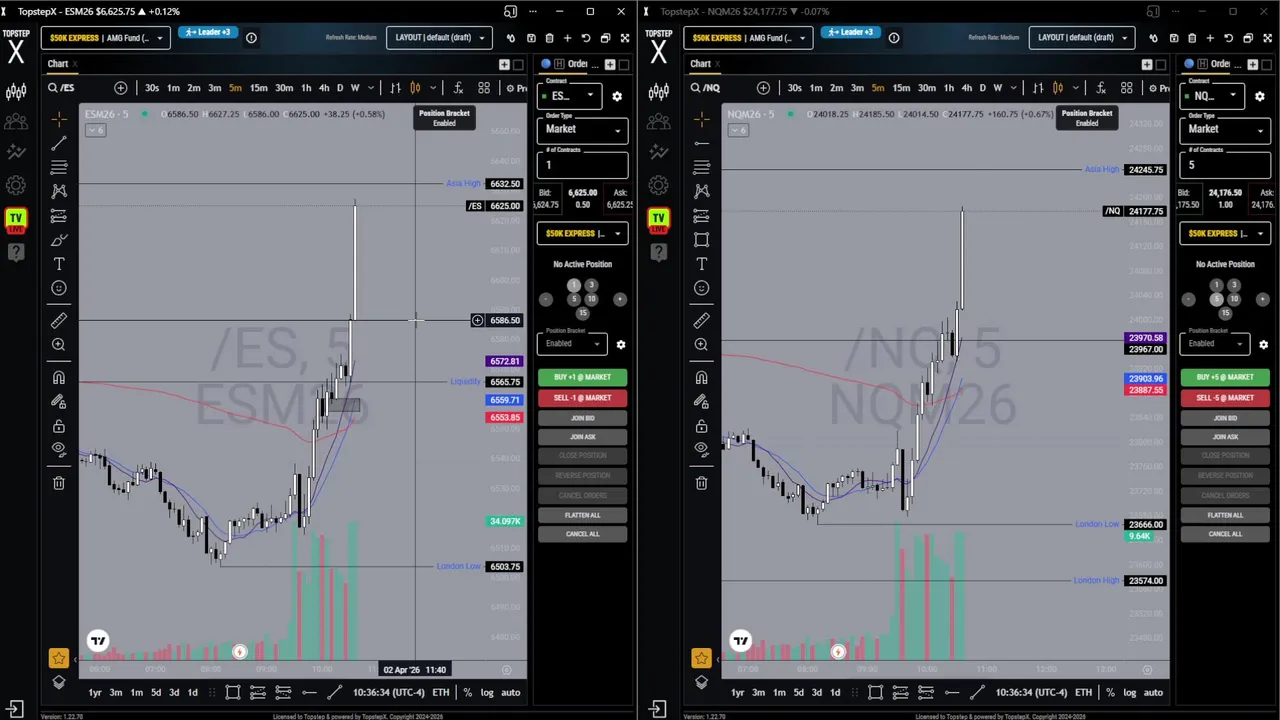Open the chart layout grid icon in ES chart

[484, 88]
